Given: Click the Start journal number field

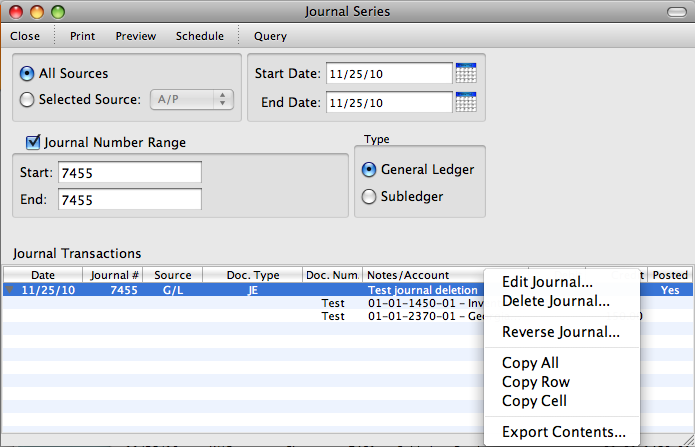Looking at the screenshot, I should tap(130, 173).
